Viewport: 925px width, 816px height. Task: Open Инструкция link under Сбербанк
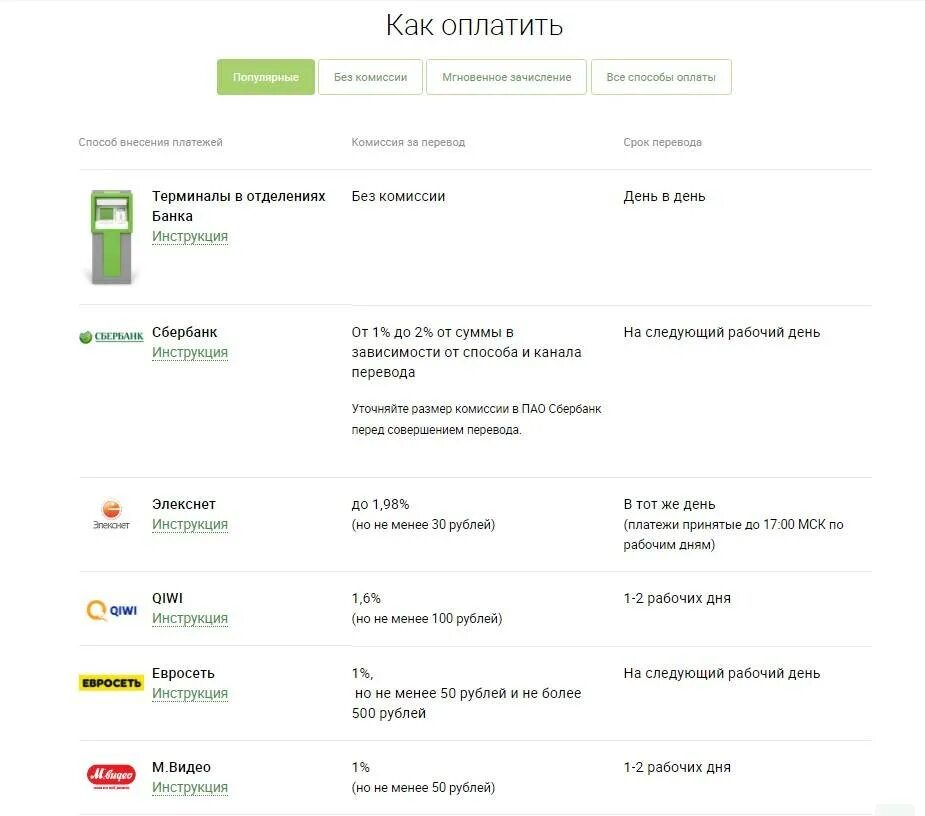tap(190, 353)
